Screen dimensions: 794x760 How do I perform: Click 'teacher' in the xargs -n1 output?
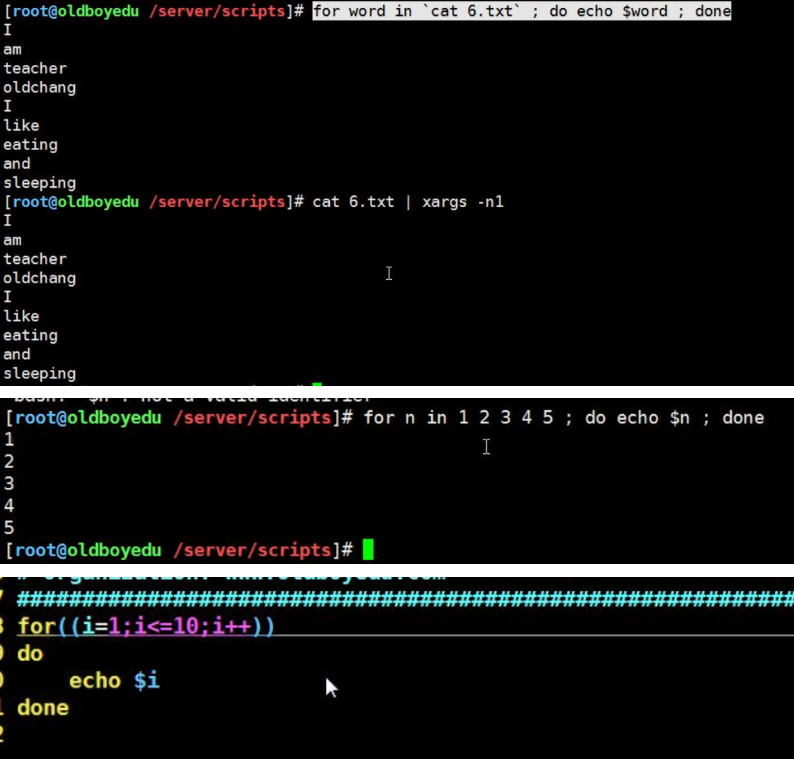click(35, 259)
